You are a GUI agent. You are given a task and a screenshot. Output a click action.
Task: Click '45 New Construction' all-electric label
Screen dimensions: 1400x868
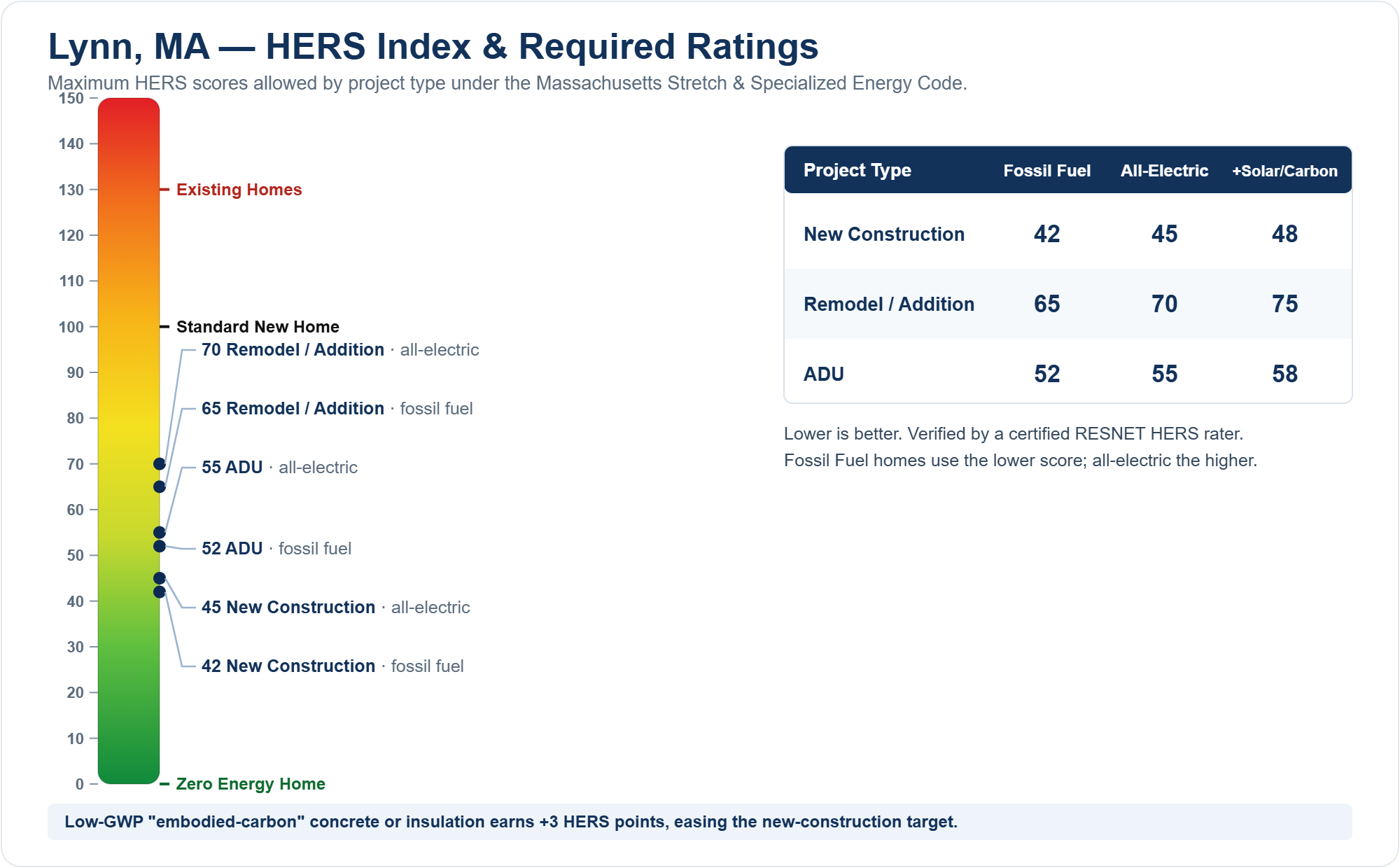click(x=336, y=608)
